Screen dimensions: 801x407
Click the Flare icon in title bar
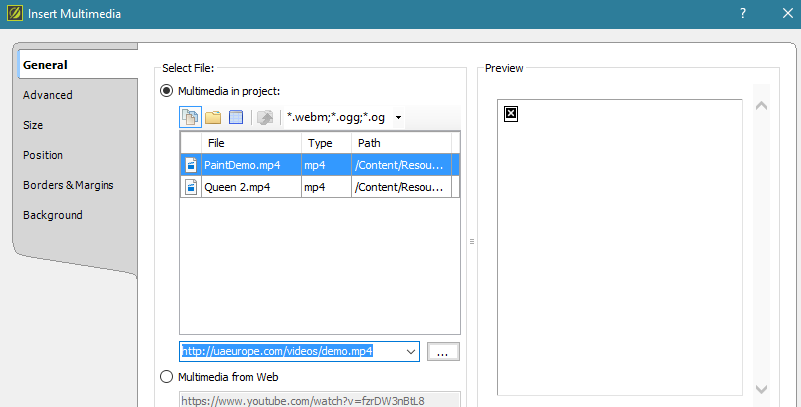[x=14, y=13]
